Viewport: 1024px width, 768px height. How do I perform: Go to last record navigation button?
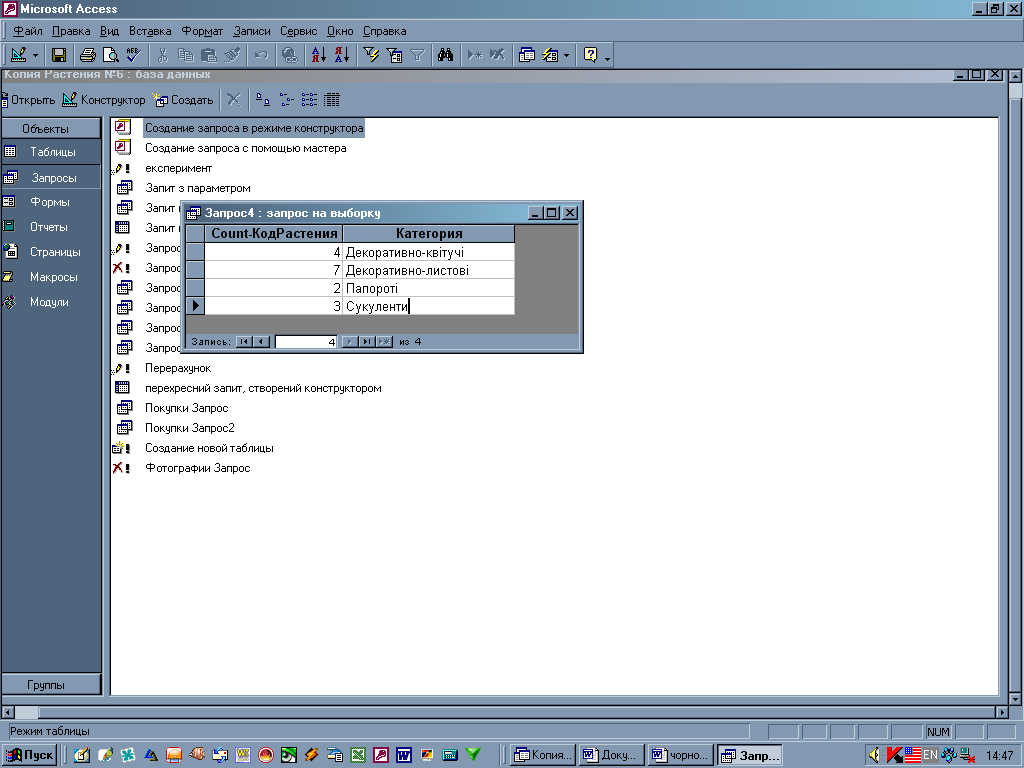pos(366,342)
